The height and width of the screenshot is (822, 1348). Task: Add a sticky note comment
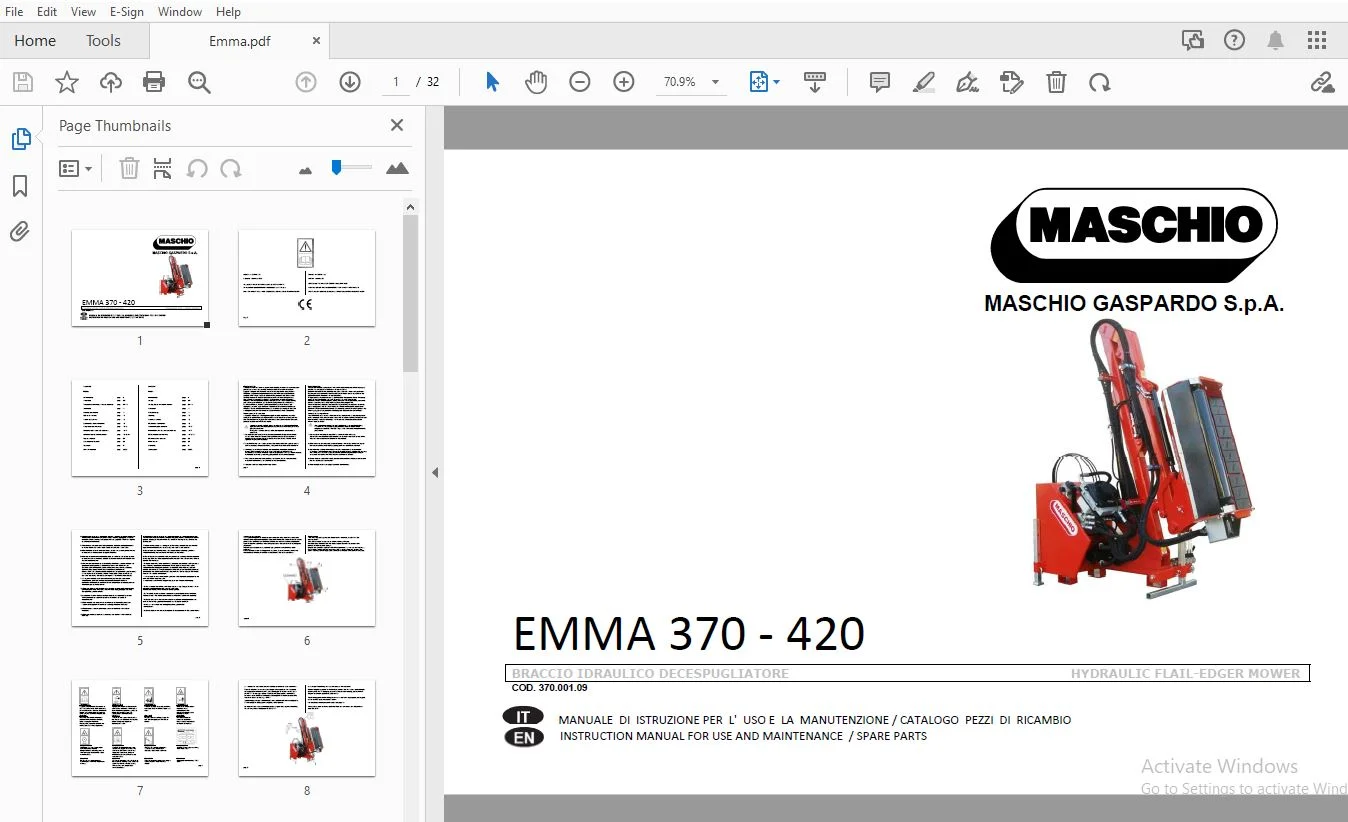pos(880,82)
